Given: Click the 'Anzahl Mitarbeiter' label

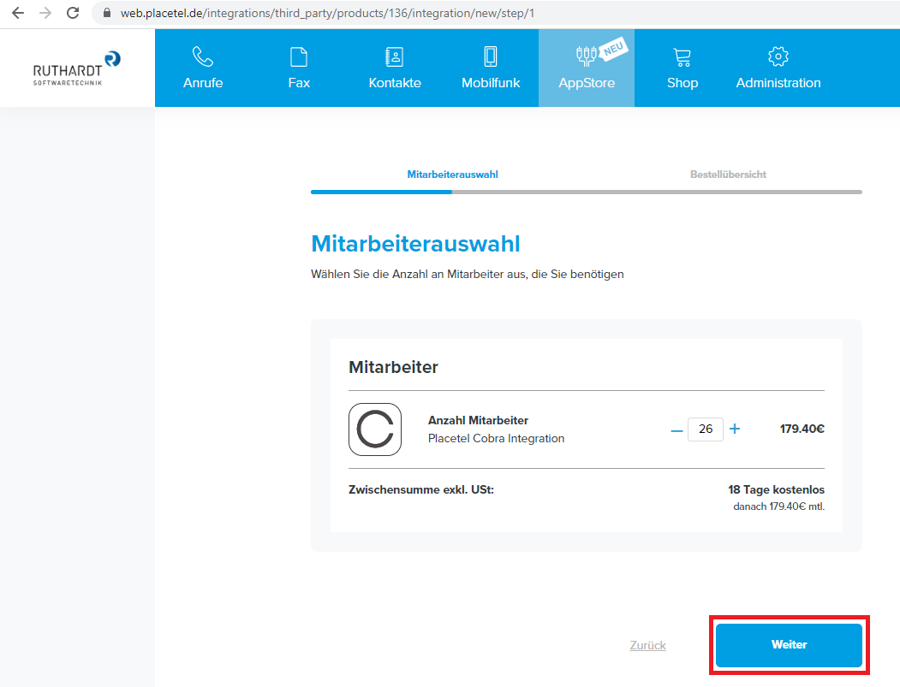Looking at the screenshot, I should (x=478, y=420).
